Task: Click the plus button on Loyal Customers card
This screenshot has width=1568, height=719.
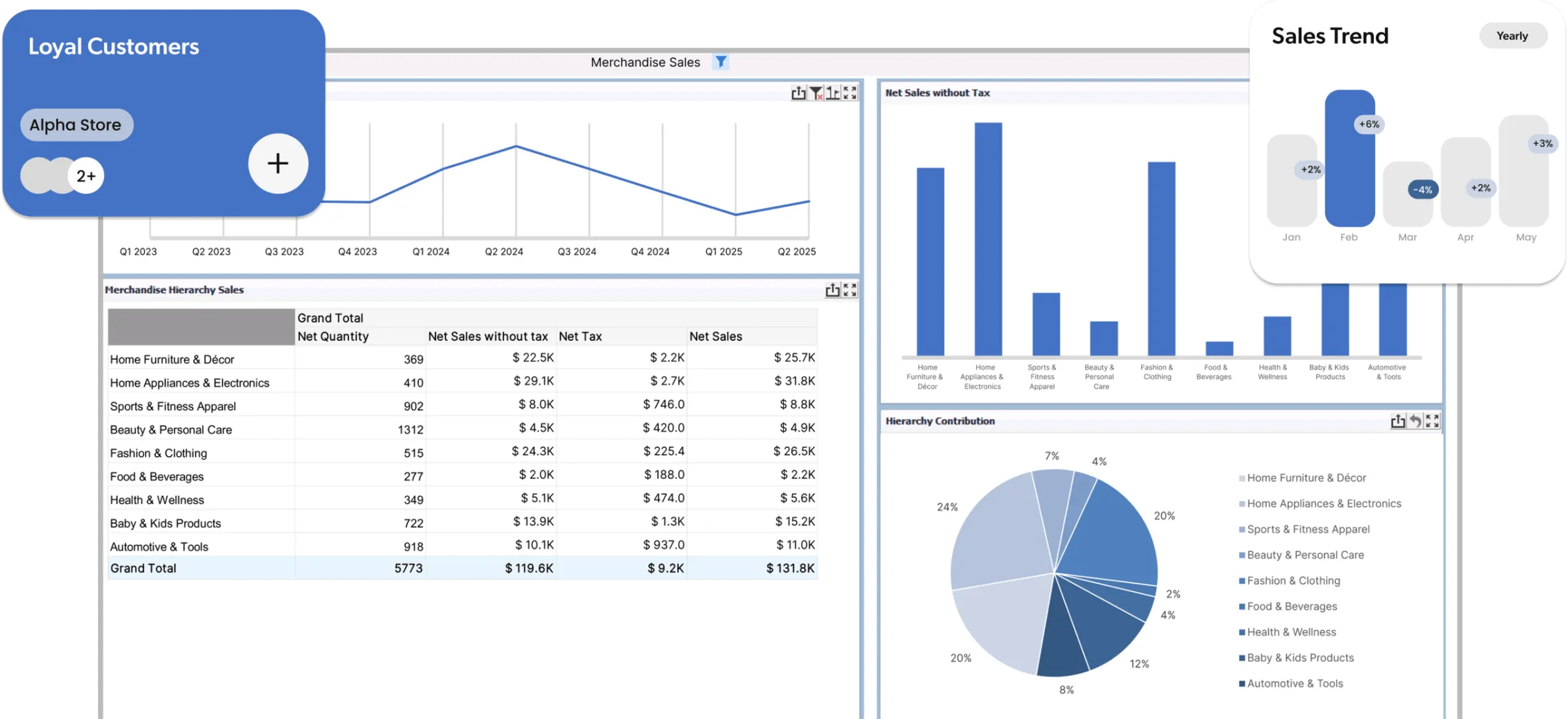Action: tap(277, 164)
